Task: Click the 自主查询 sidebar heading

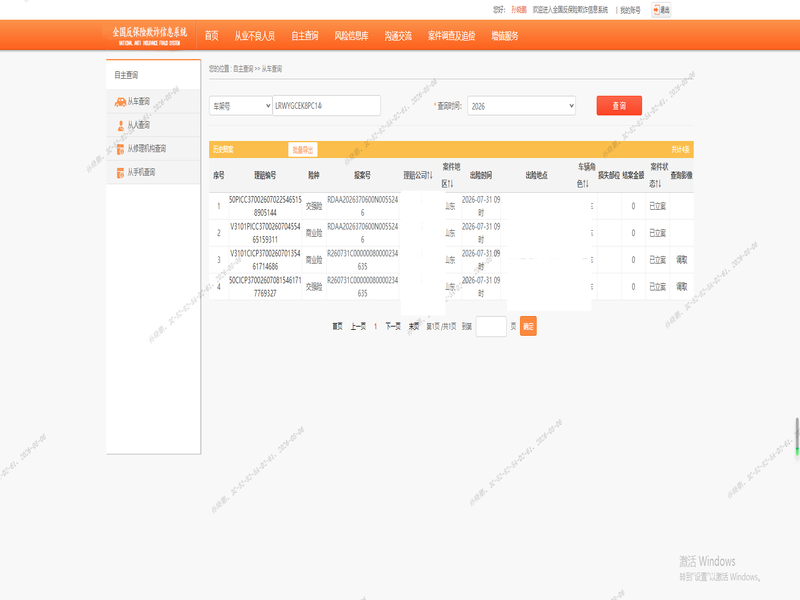Action: 126,75
